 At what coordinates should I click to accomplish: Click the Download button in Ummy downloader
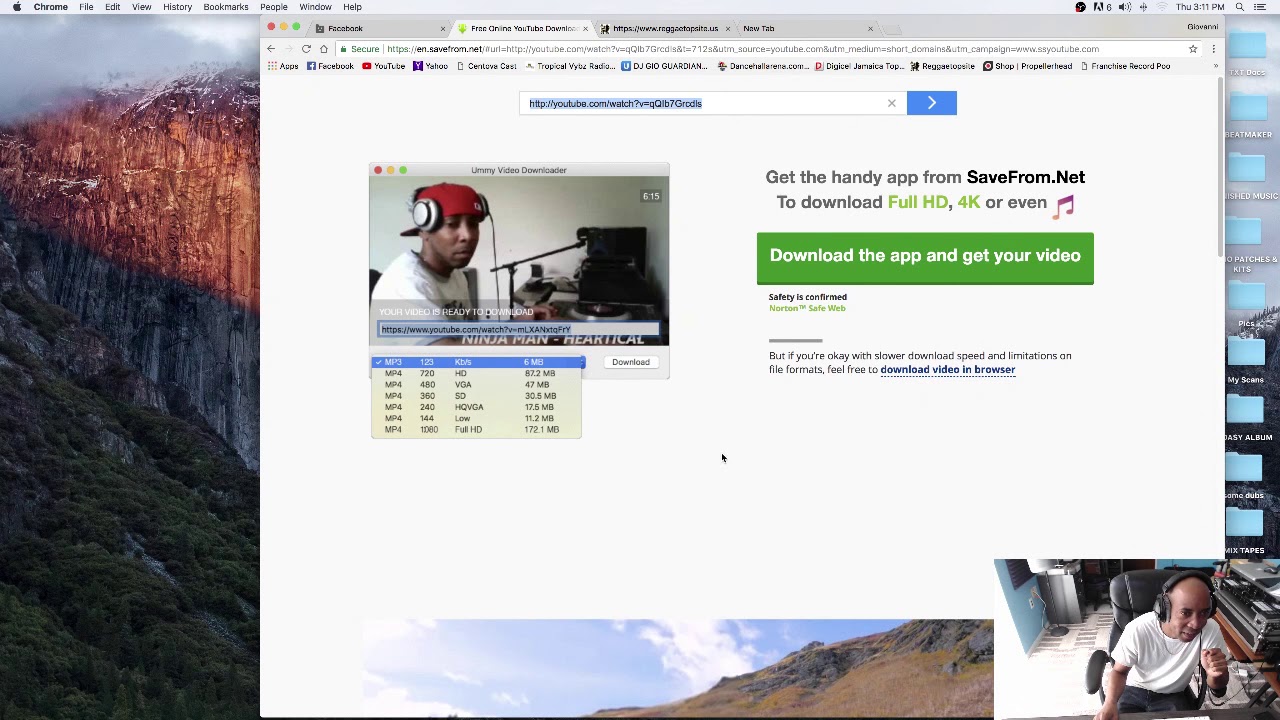pyautogui.click(x=631, y=362)
